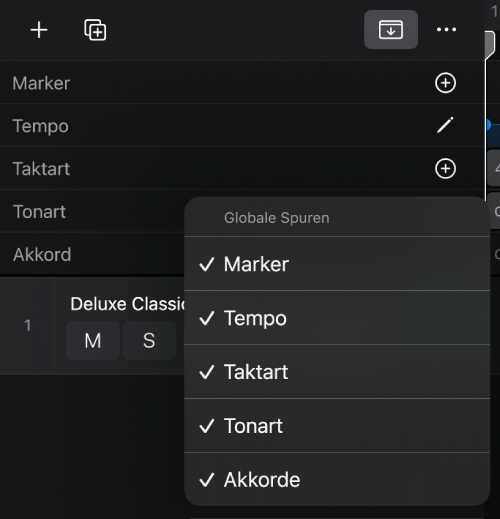This screenshot has height=519, width=500.
Task: Click the Deluxe Classic track name
Action: click(127, 304)
